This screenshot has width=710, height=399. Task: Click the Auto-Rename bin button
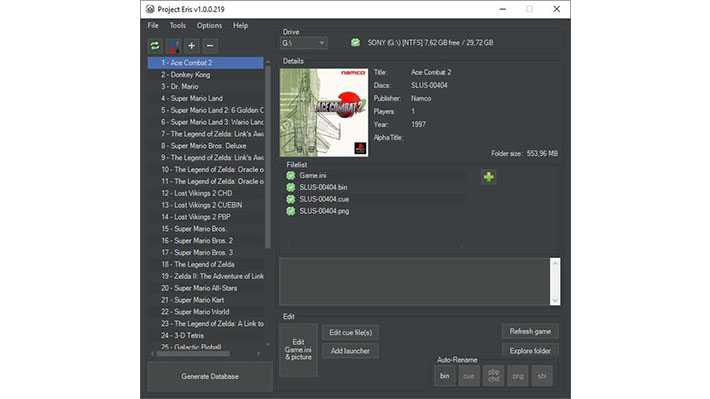point(445,376)
